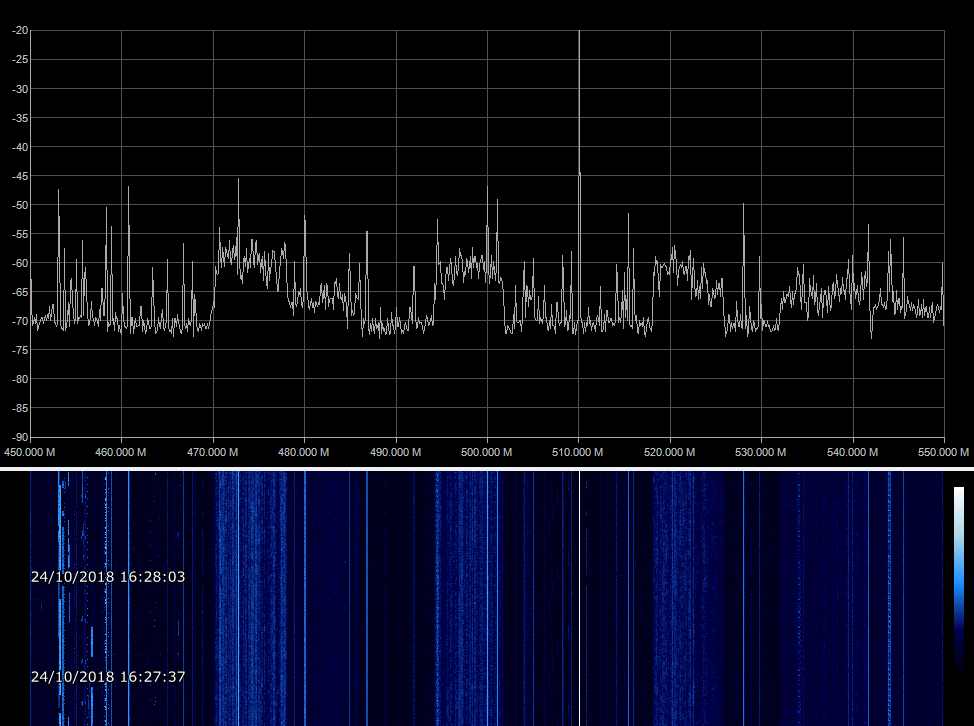This screenshot has height=726, width=974.
Task: Click the 490.000 M frequency label
Action: pos(396,452)
